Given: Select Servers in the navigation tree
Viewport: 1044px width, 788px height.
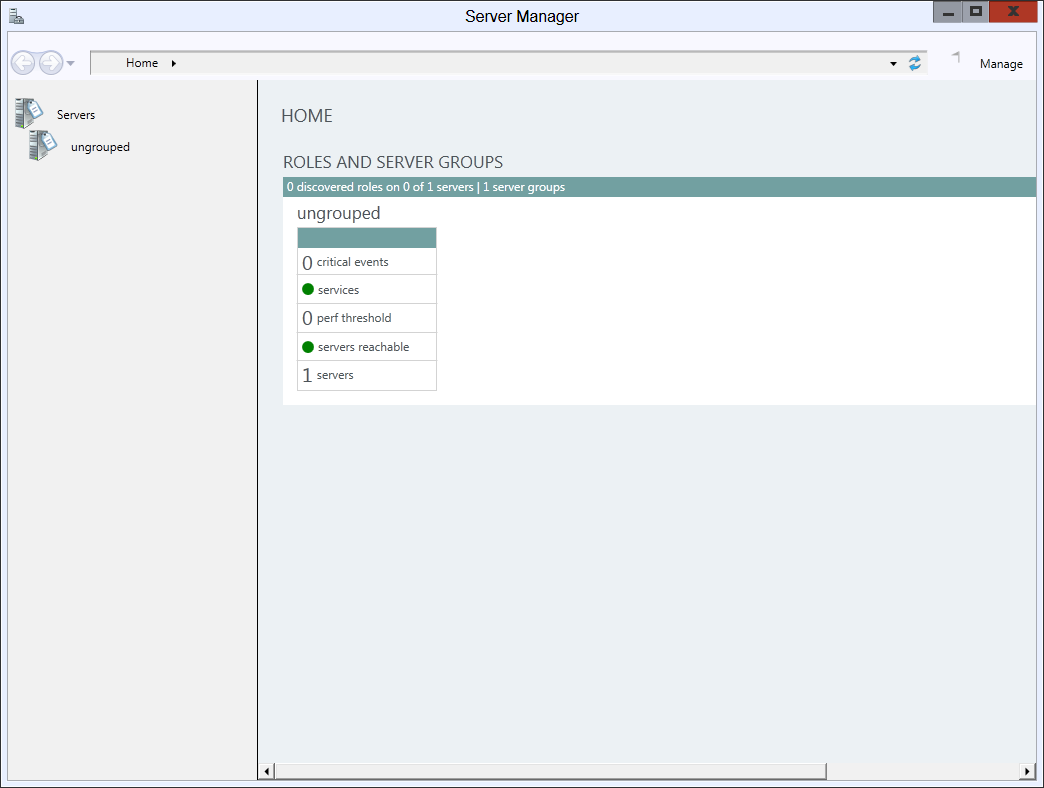Looking at the screenshot, I should click(x=76, y=114).
